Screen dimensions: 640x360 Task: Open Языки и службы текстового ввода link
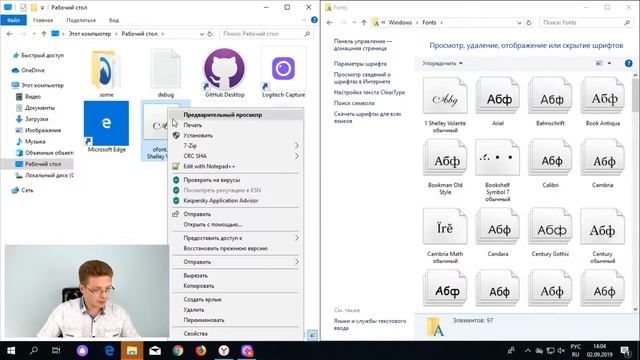(x=370, y=324)
